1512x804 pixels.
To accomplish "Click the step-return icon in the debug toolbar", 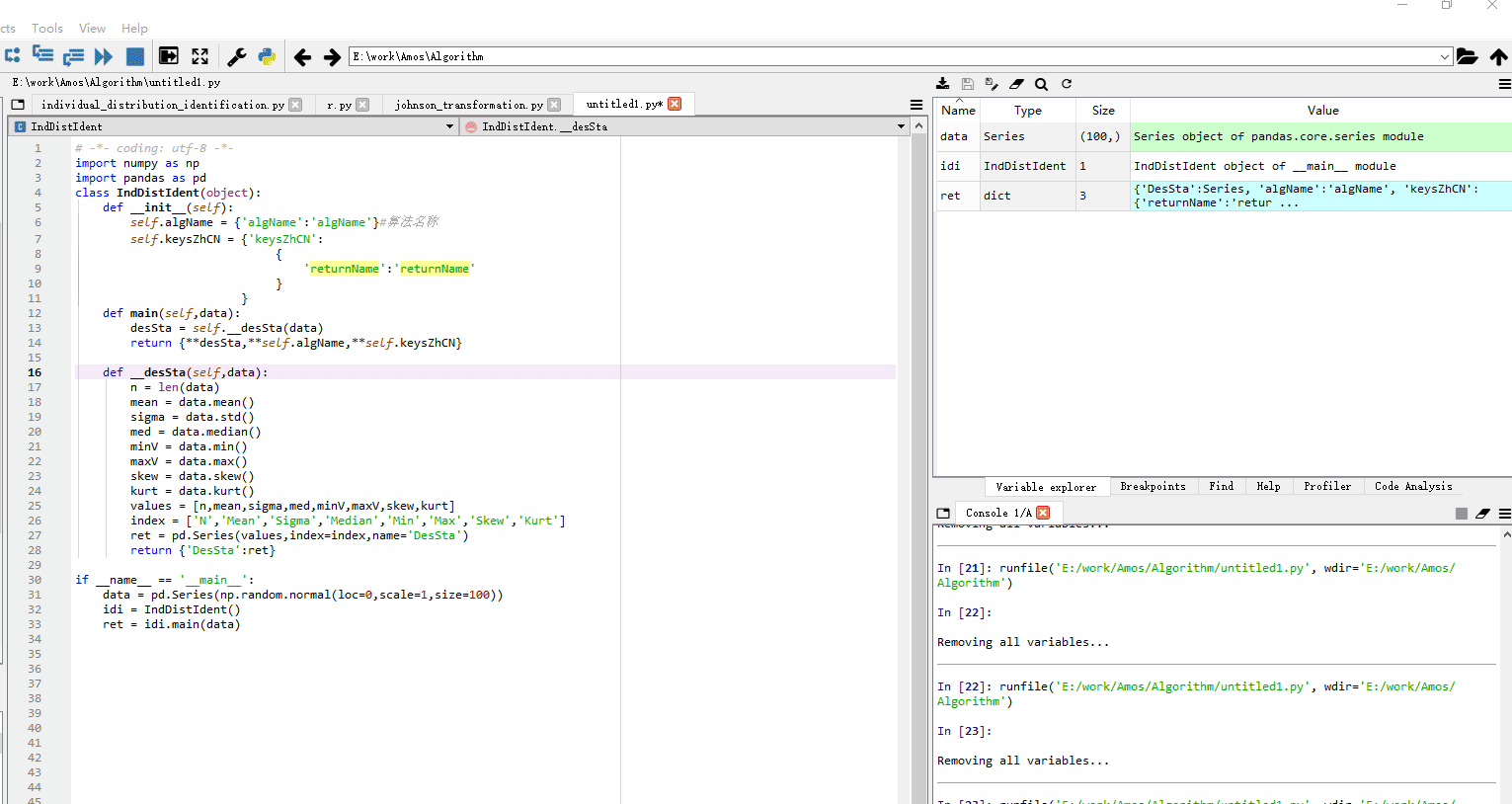I will pos(73,56).
